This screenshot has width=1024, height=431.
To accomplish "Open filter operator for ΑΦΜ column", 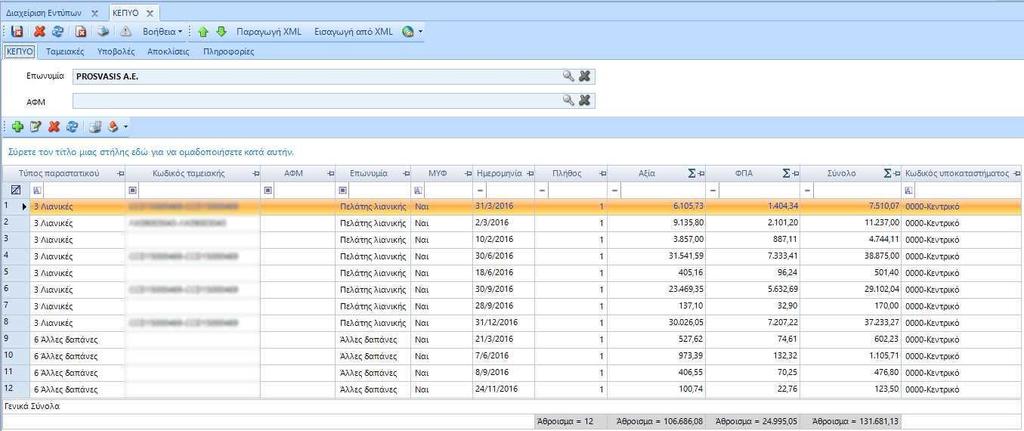I will click(268, 189).
